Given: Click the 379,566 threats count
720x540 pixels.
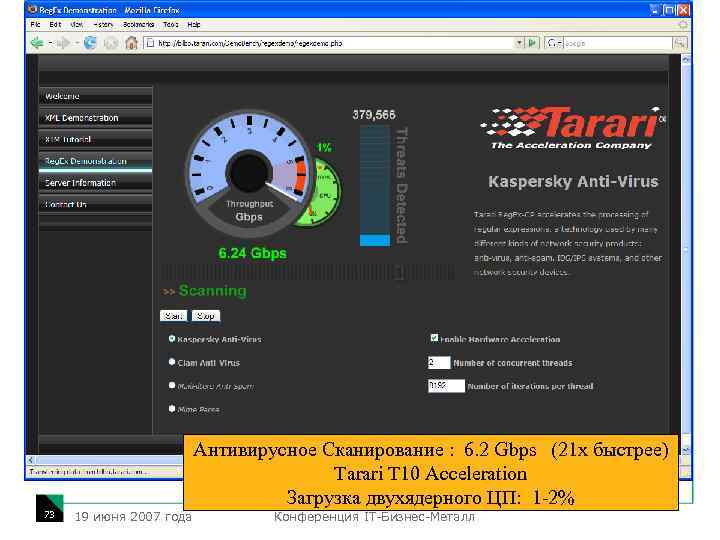Looking at the screenshot, I should 374,114.
